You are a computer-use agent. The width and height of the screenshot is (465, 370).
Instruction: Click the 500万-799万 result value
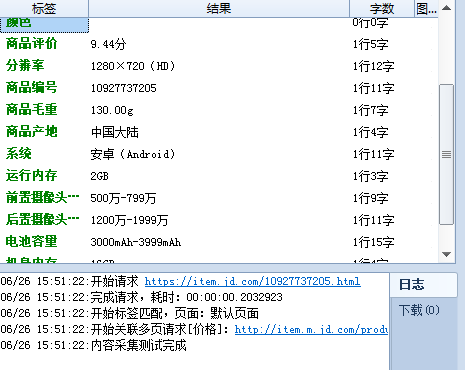123,198
